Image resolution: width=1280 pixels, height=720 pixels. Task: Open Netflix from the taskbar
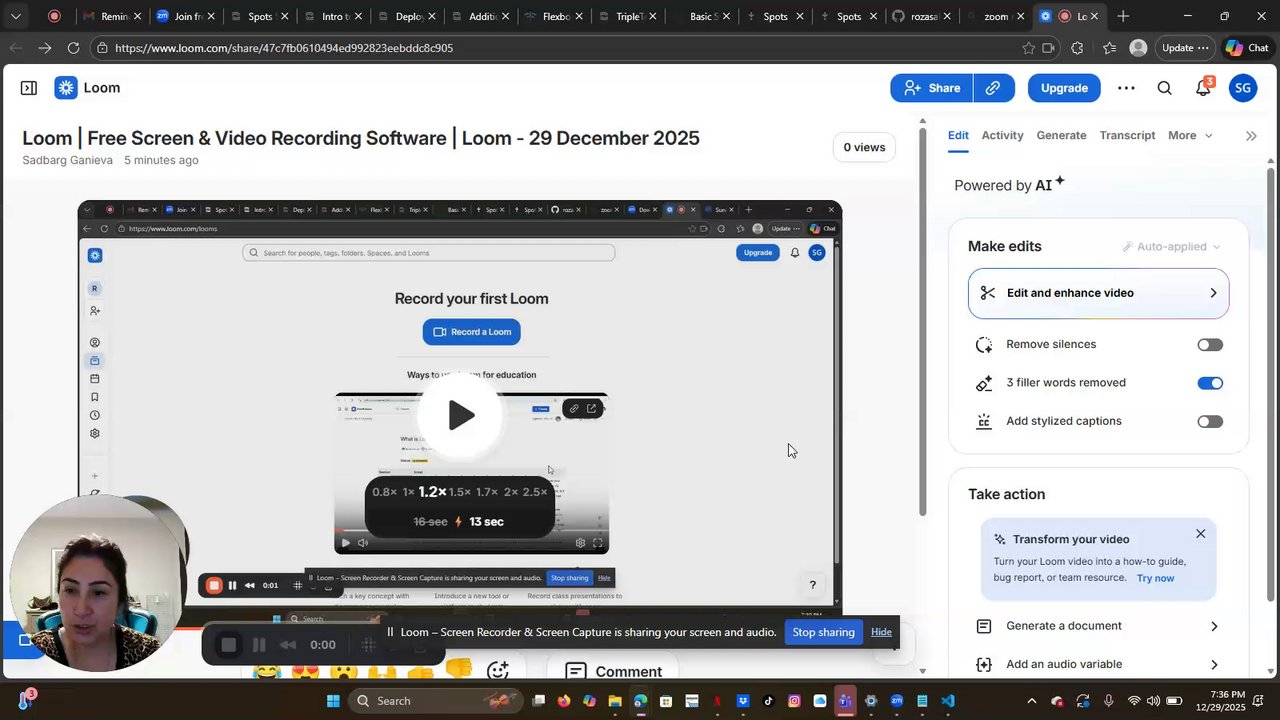click(717, 701)
